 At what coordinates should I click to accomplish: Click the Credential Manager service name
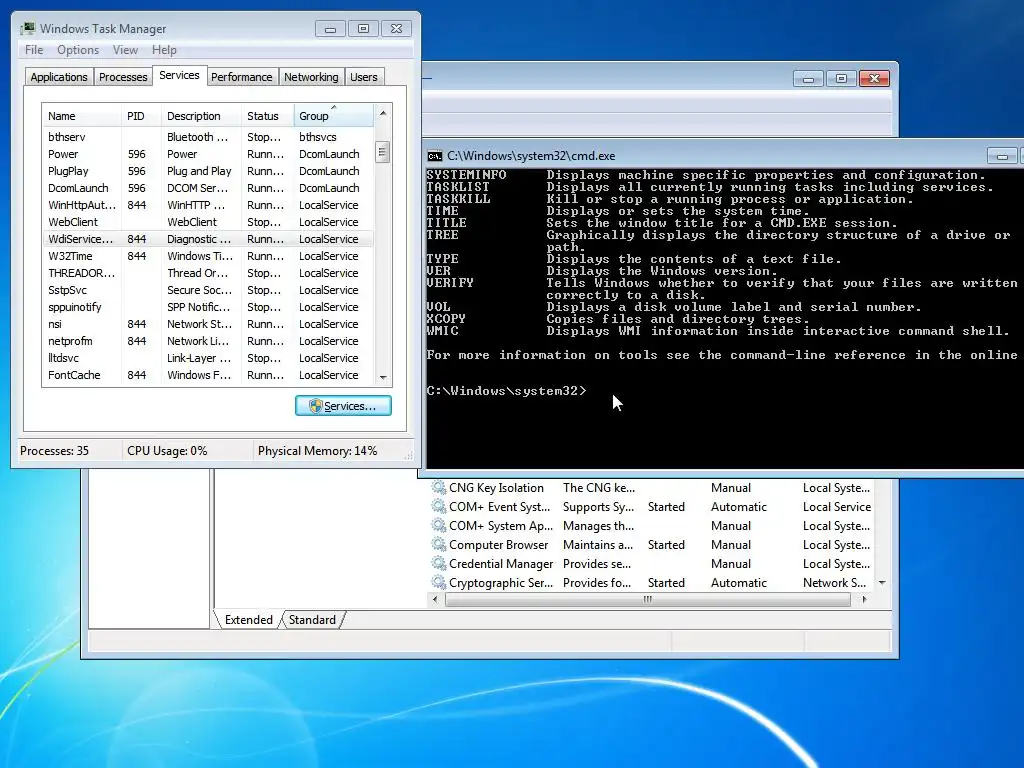(501, 564)
